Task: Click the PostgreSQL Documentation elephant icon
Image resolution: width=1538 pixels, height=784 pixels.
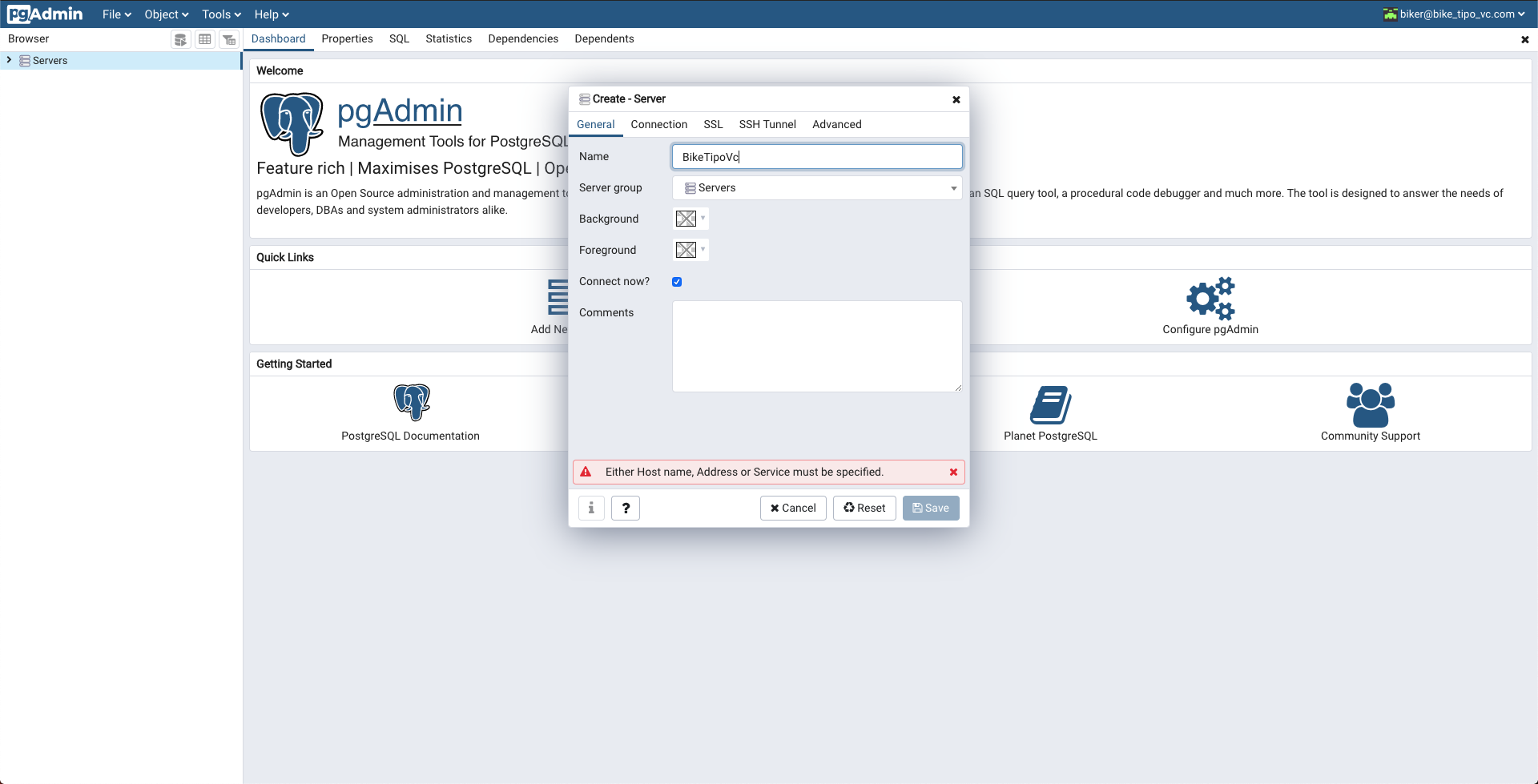Action: (x=412, y=402)
